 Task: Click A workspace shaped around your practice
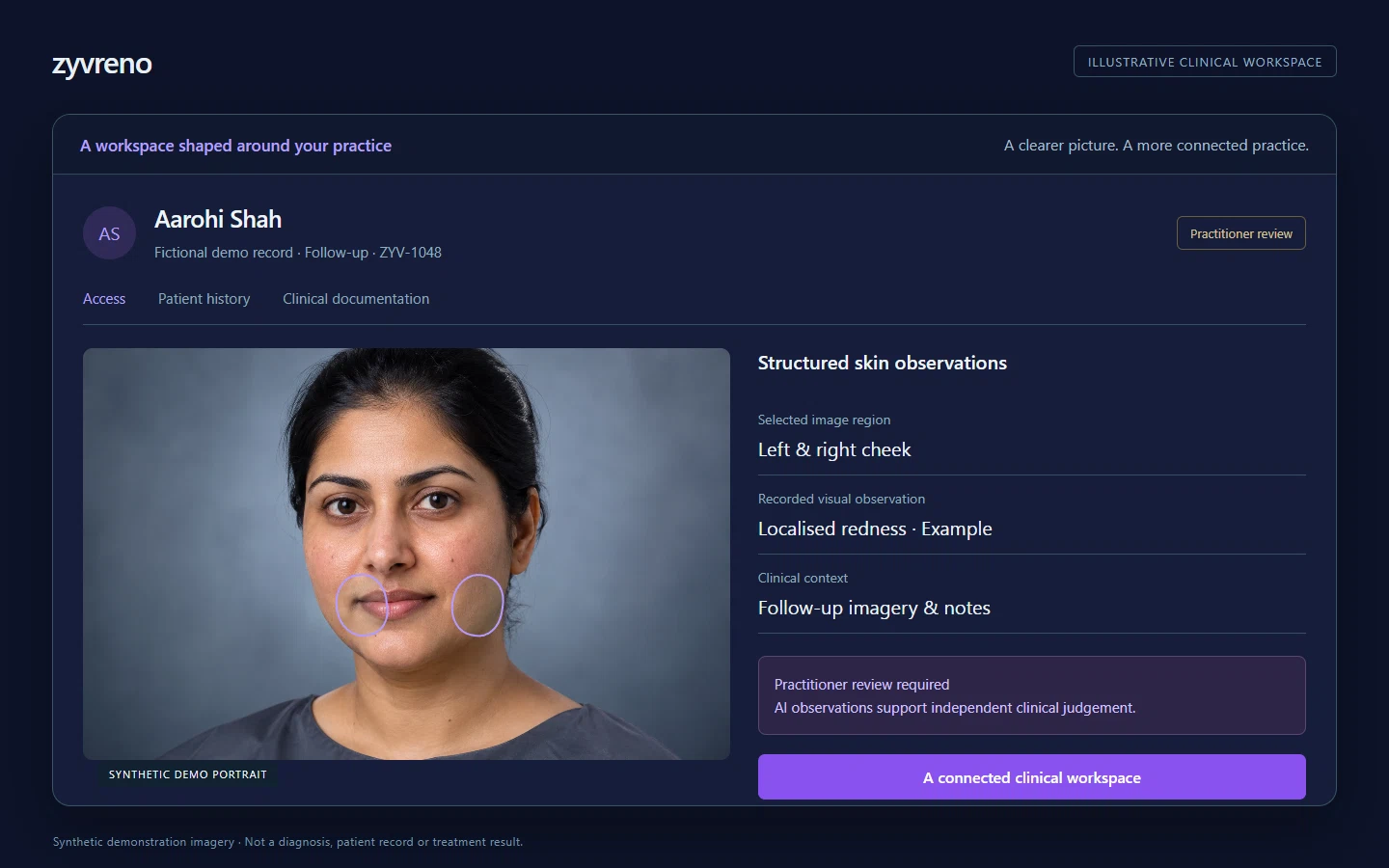(x=235, y=146)
